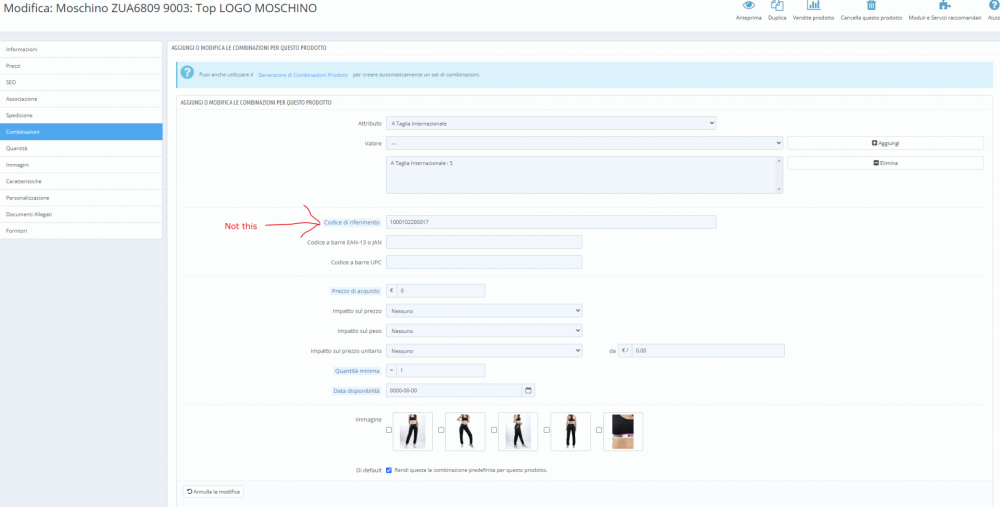Go to the Prezzi sidebar tab

(81, 66)
